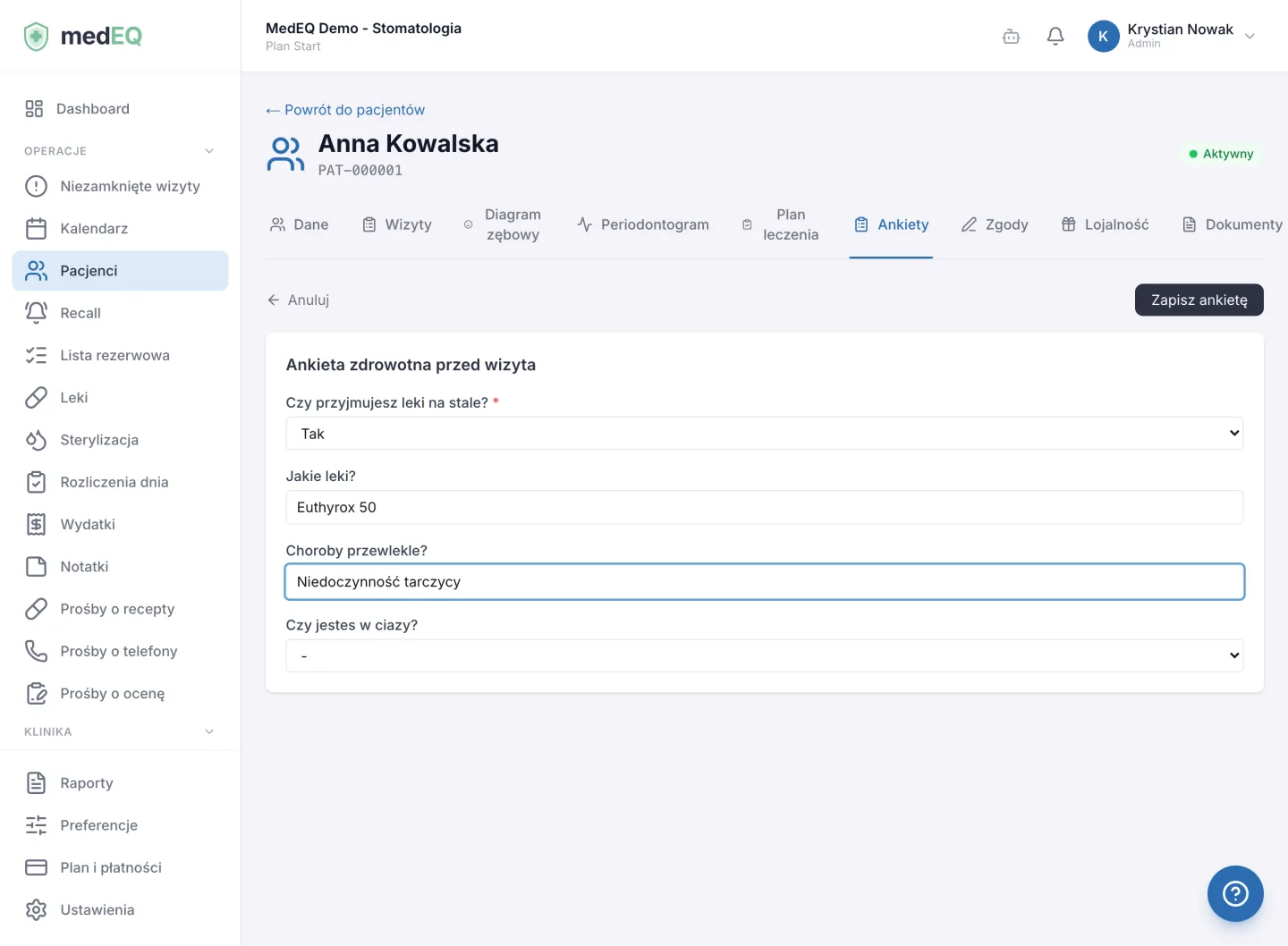Viewport: 1288px width, 946px height.
Task: Click Prośby o ocenę edit icon
Action: click(36, 694)
